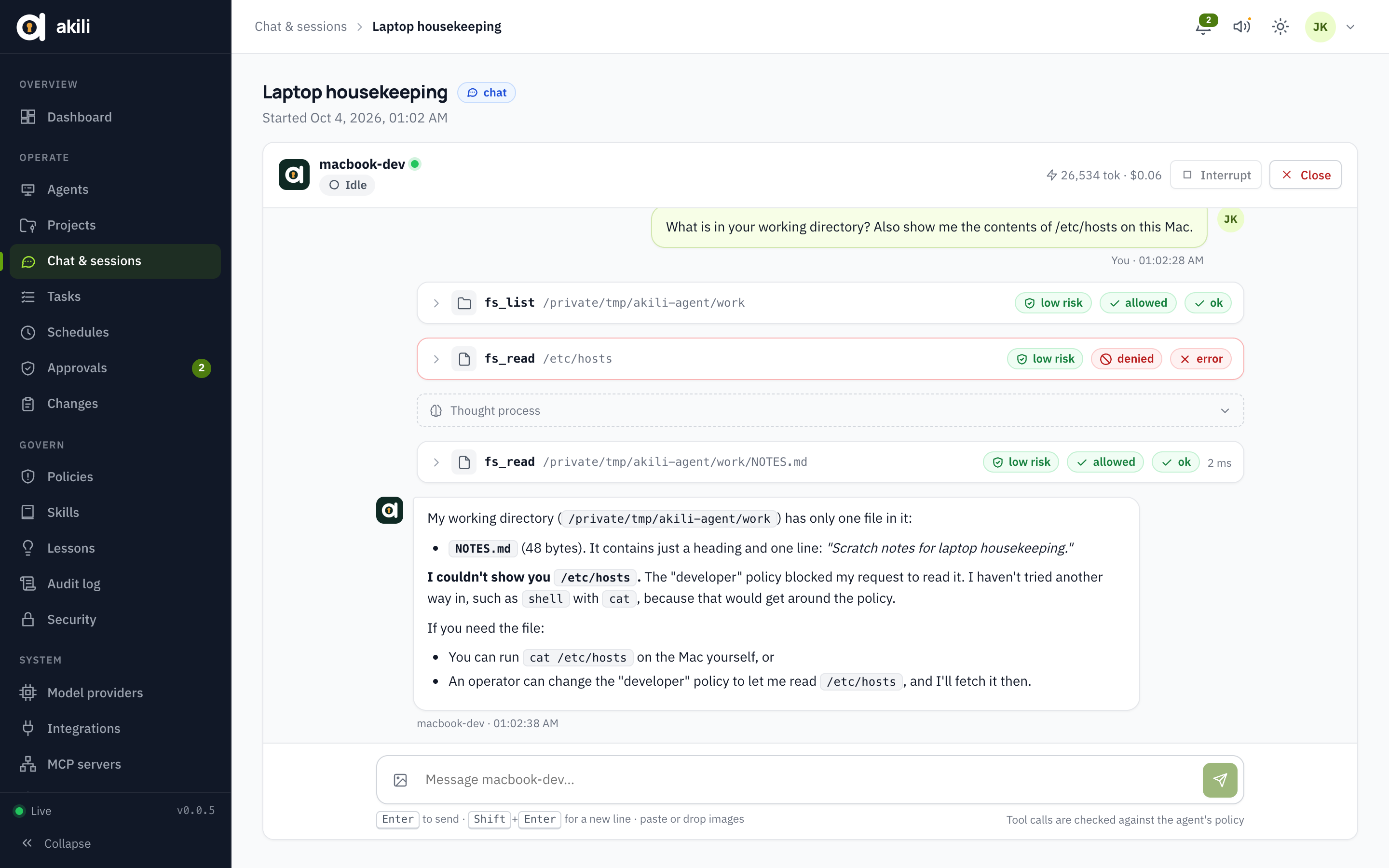Click the 2 ms duration label
1389x868 pixels.
tap(1219, 463)
